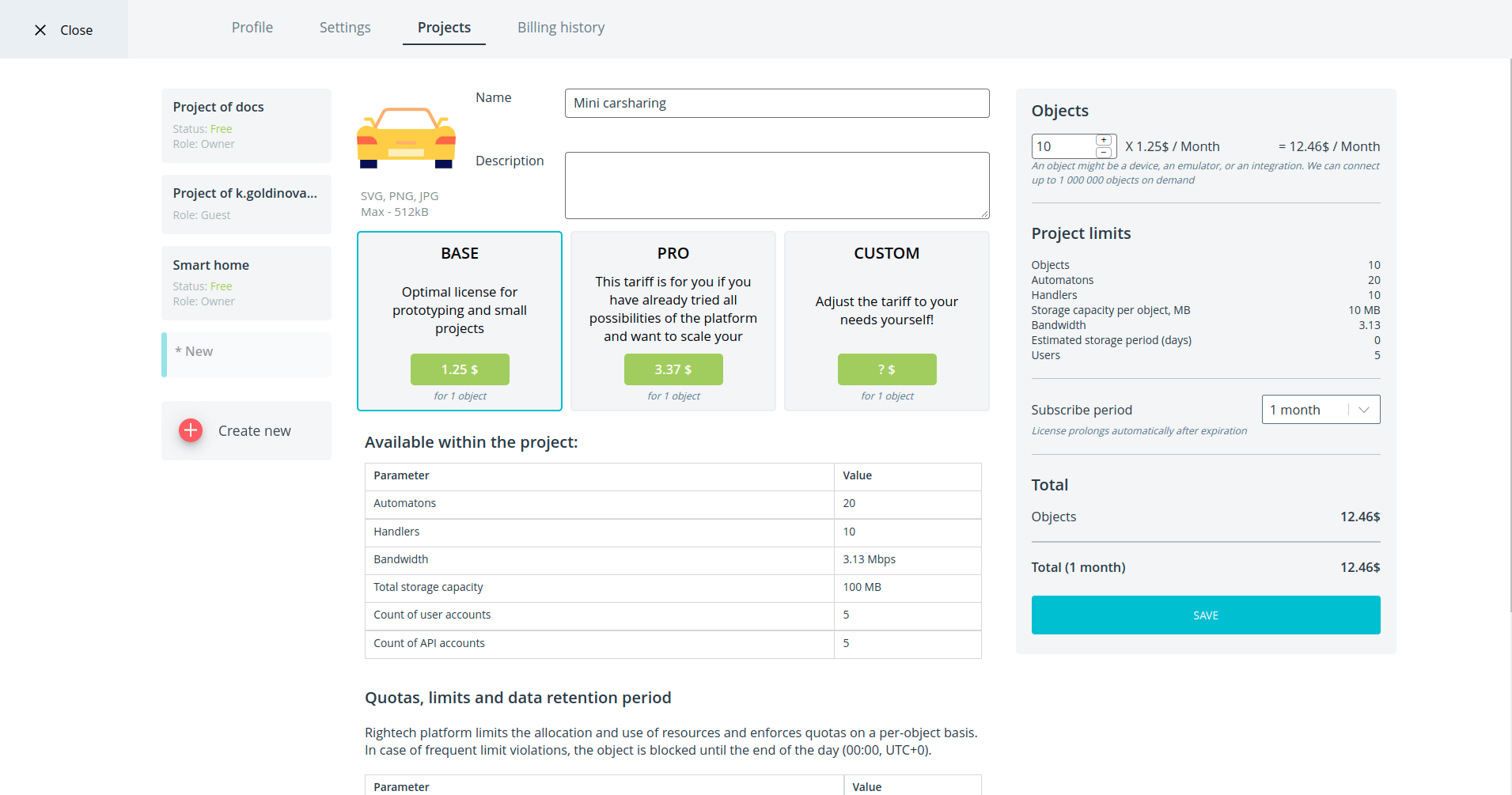
Task: Choose the BASE 1.25 $ price button
Action: 460,369
